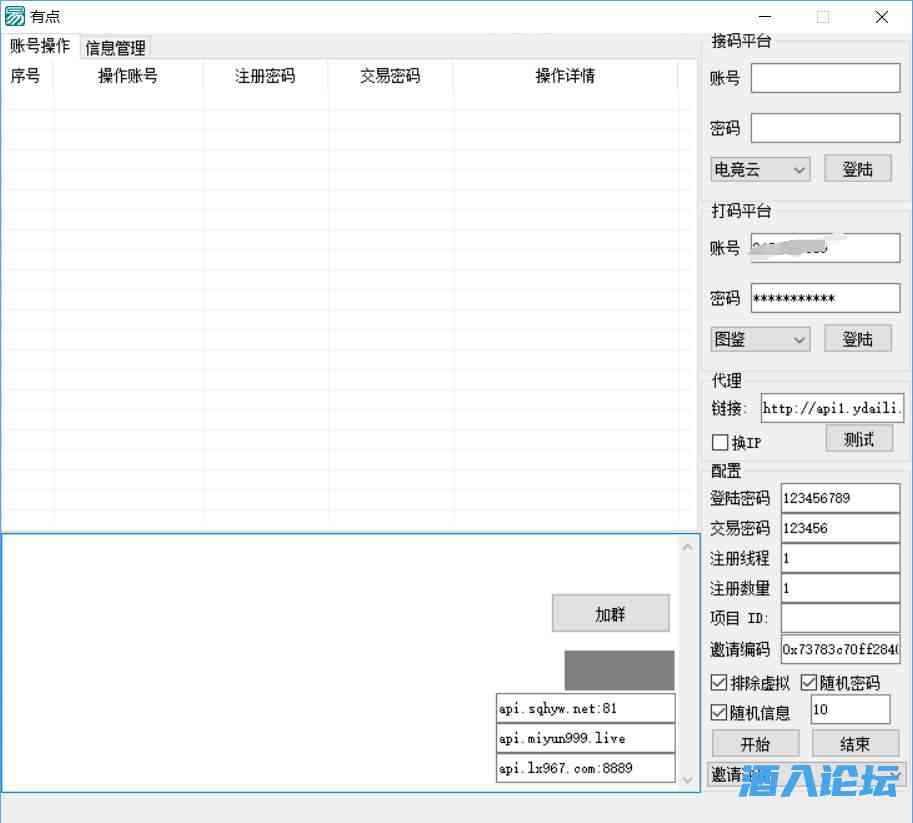Expand the 图鉴 captcha platform dropdown
This screenshot has width=913, height=823.
(x=760, y=340)
